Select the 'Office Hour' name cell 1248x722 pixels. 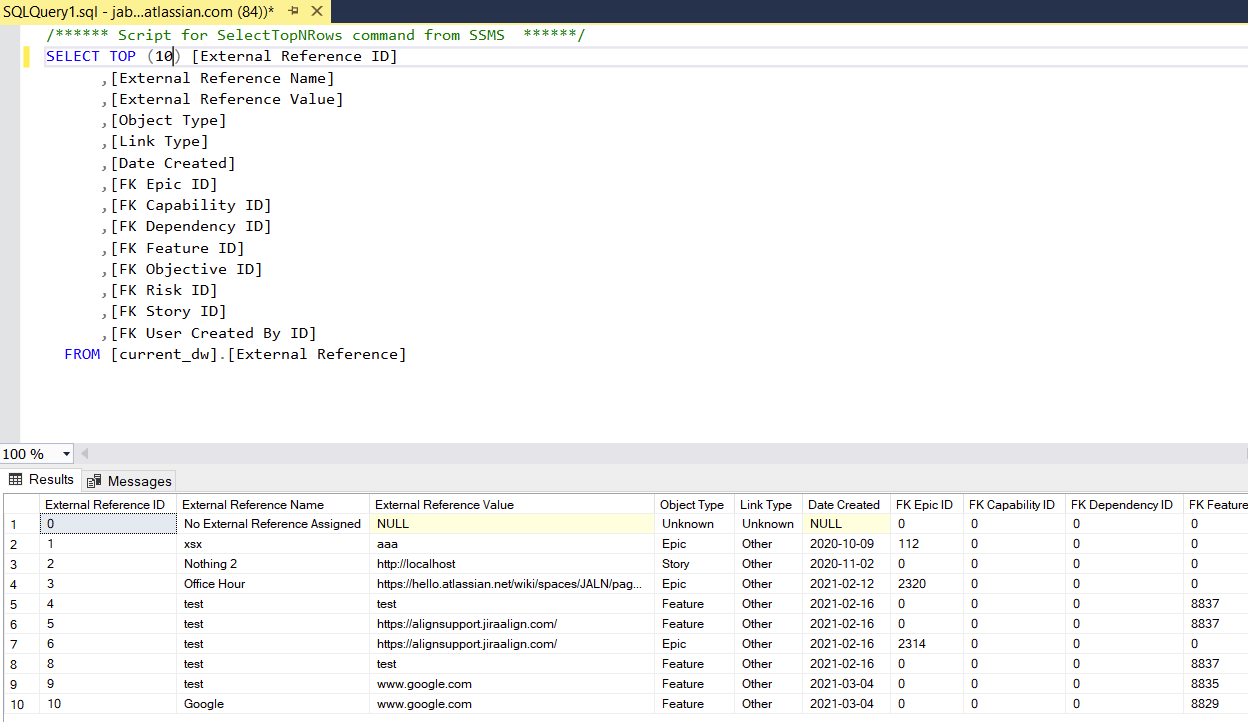pyautogui.click(x=273, y=584)
